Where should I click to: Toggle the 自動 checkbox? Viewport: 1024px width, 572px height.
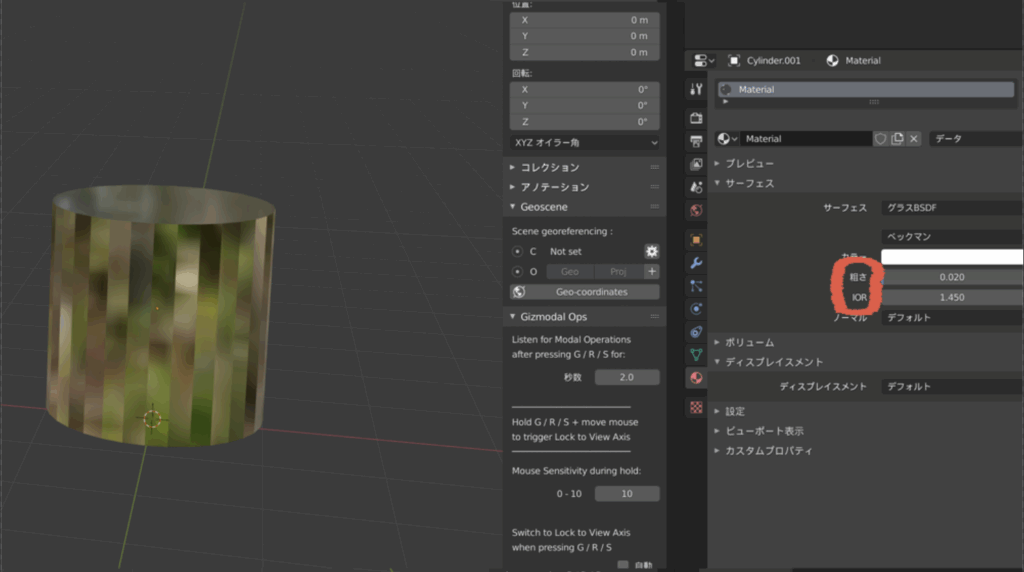point(624,565)
